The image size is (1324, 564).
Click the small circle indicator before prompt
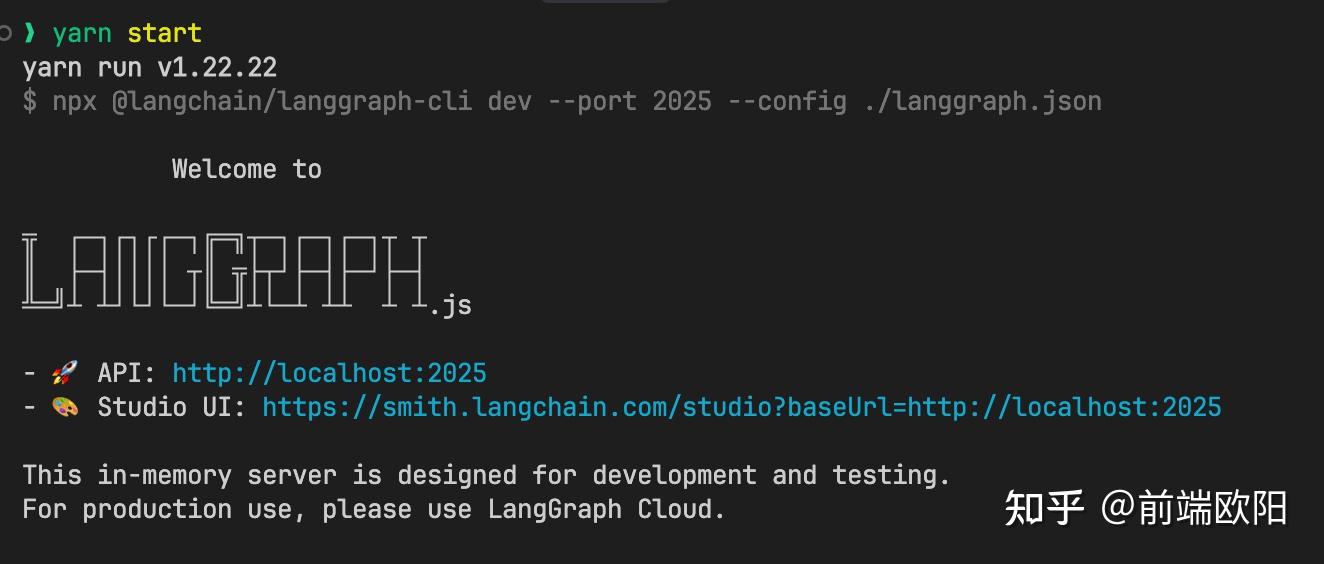pos(6,33)
